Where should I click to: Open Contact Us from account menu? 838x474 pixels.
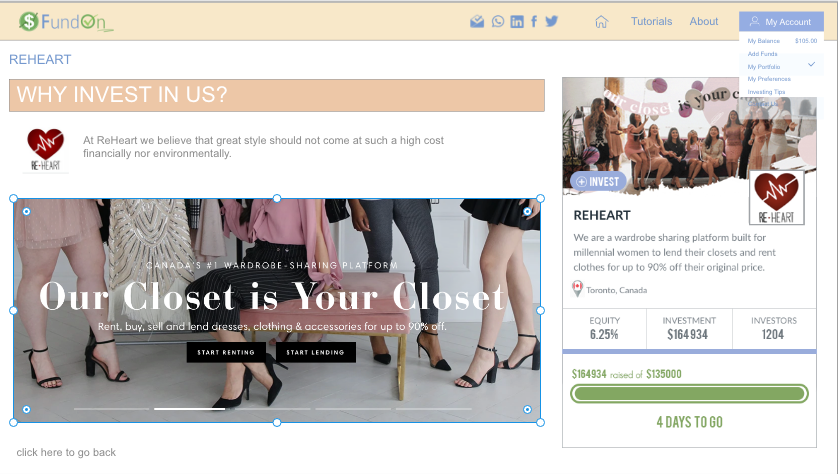(x=762, y=104)
